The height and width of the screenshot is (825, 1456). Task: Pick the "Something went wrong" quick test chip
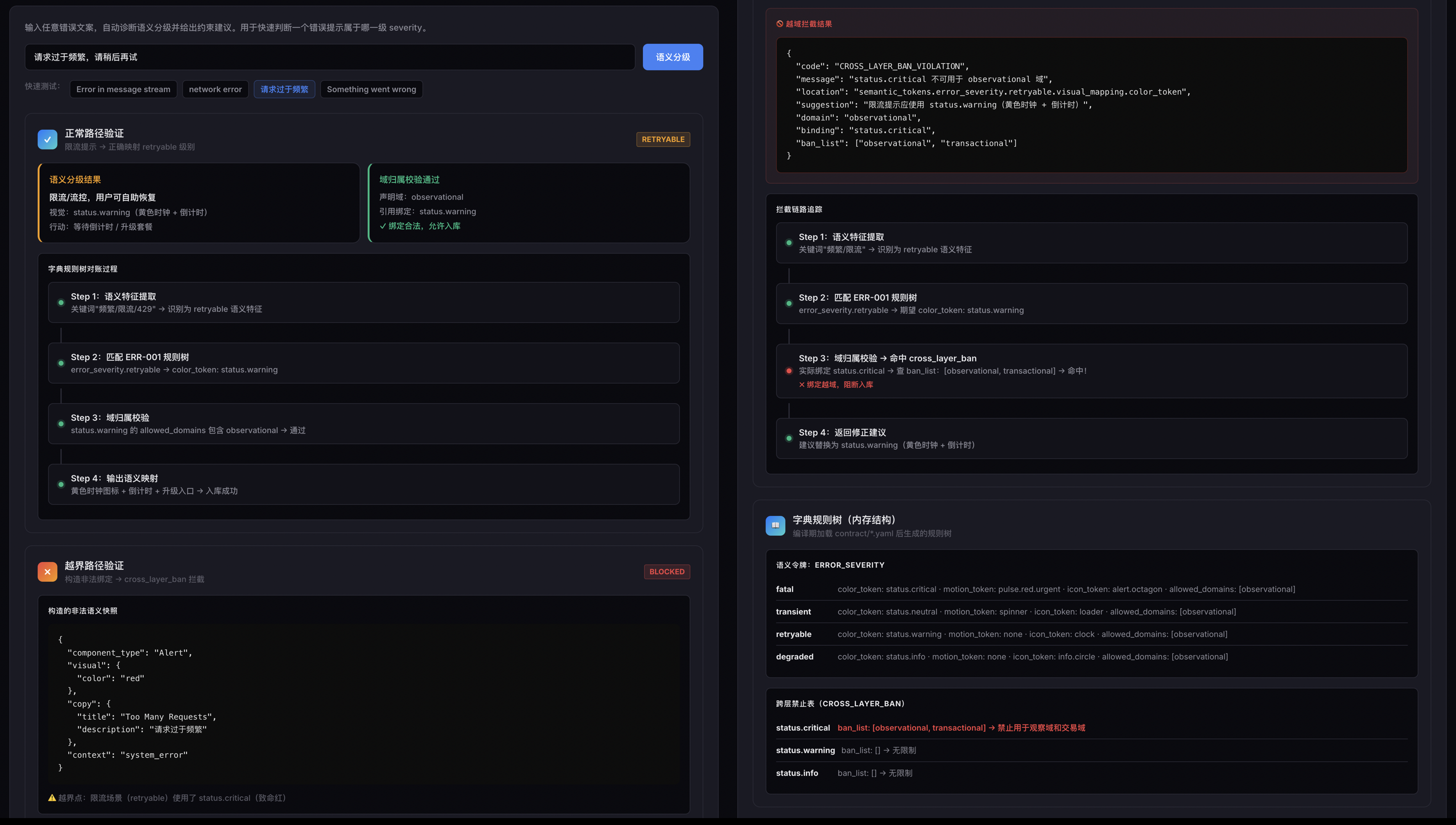[371, 89]
